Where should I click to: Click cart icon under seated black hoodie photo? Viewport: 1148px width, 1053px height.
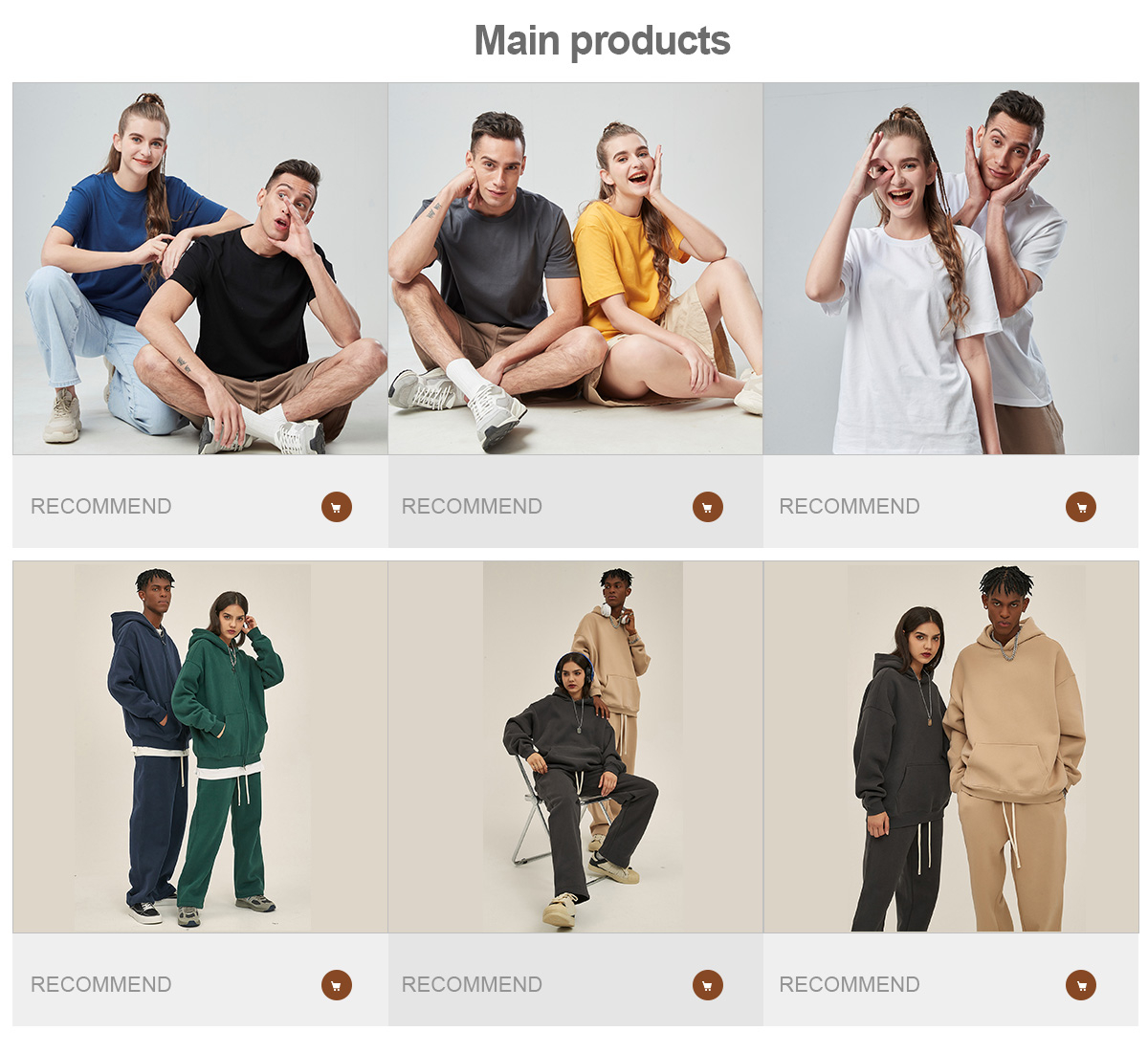708,985
